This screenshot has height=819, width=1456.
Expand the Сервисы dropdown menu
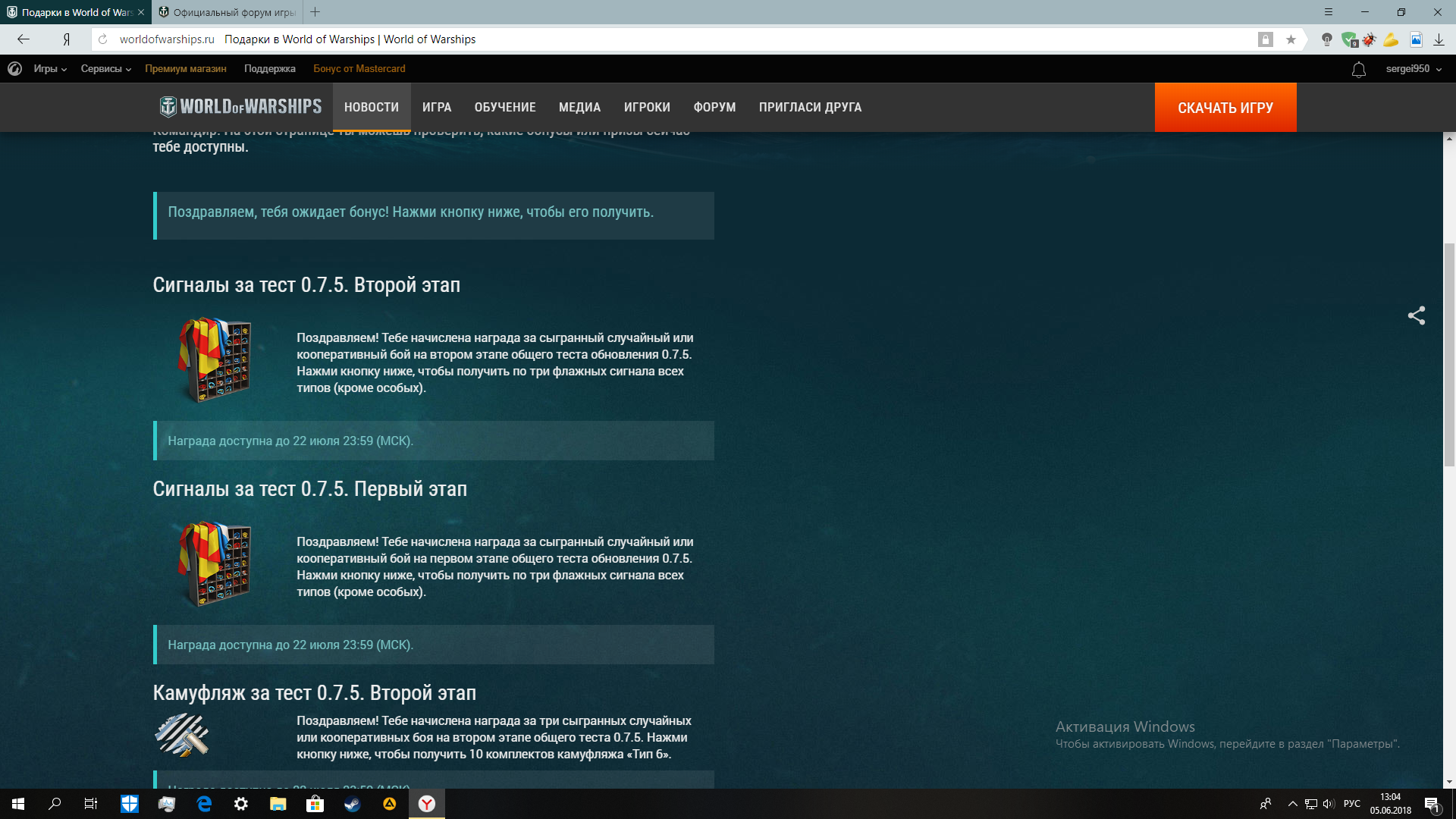point(106,69)
